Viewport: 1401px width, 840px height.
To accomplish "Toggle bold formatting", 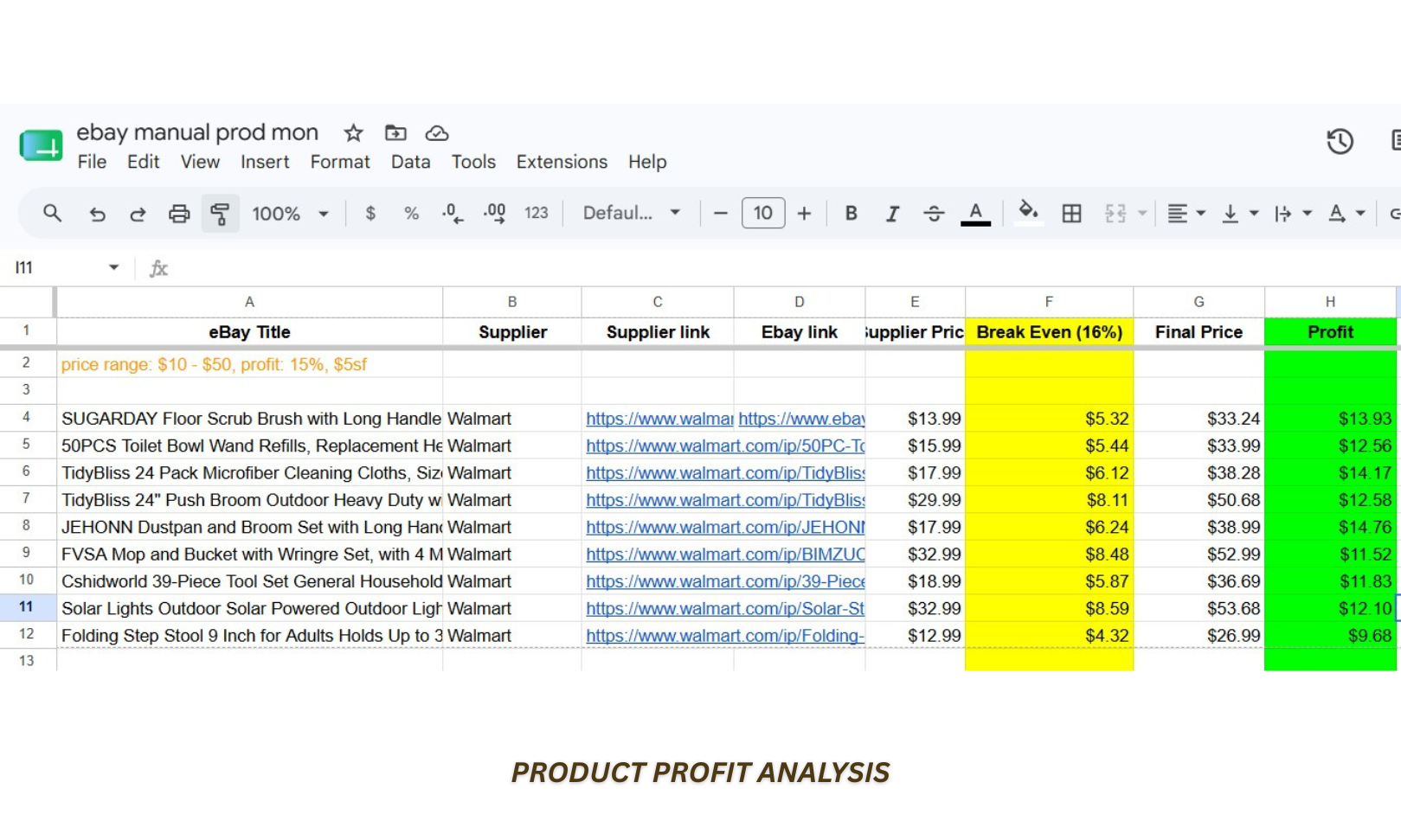I will point(852,214).
